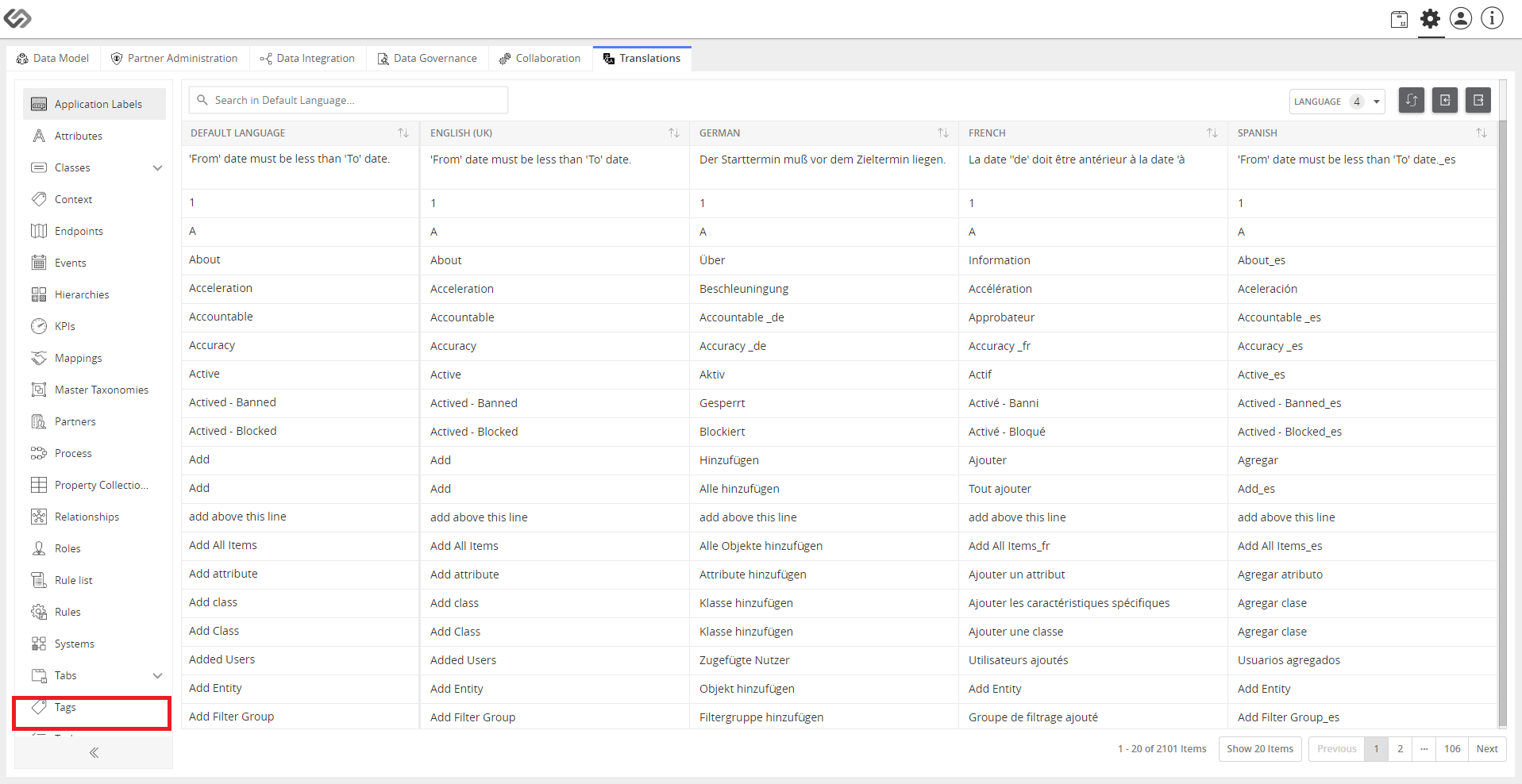Go to the Next page
The image size is (1522, 784).
click(x=1487, y=748)
